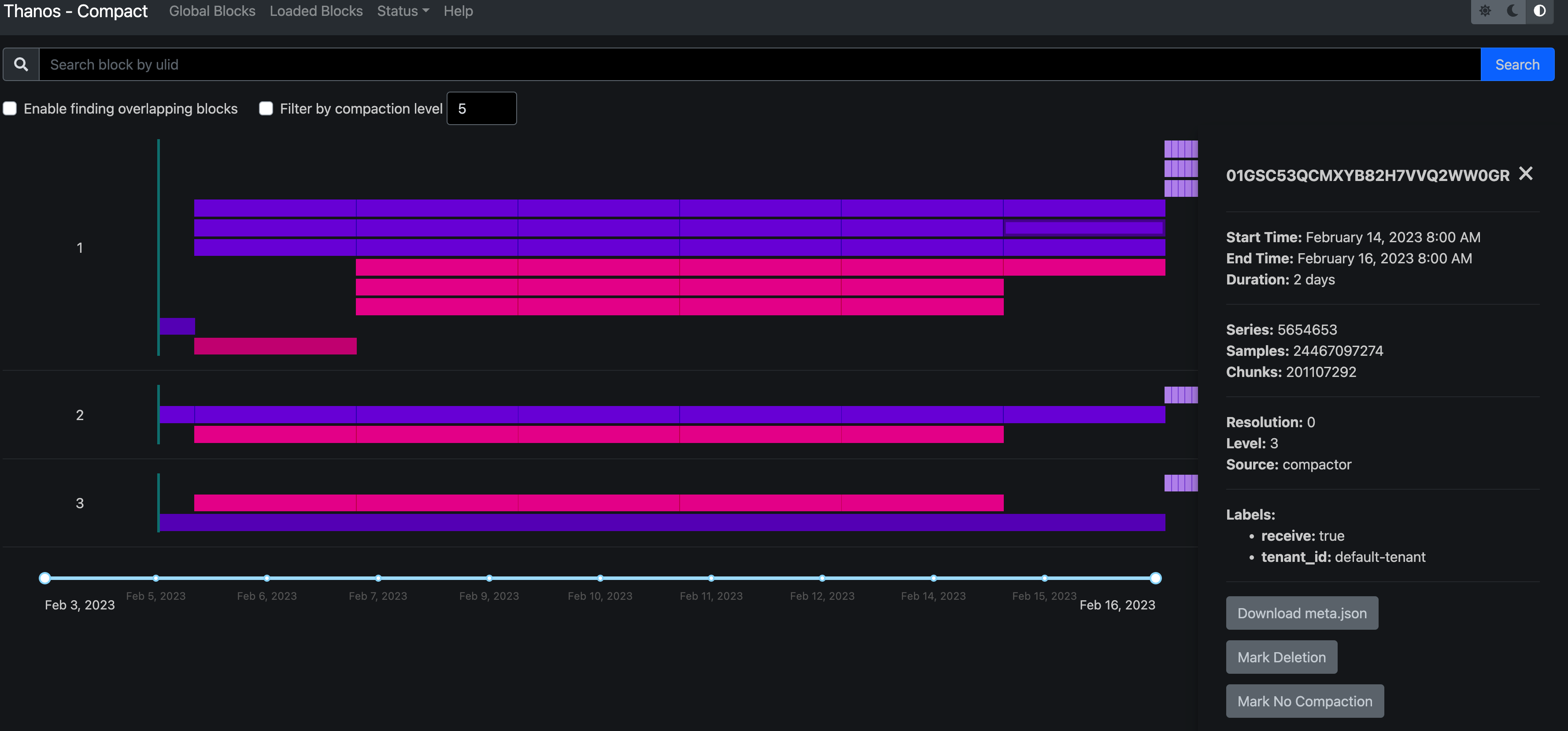
Task: Enable filter by compaction level
Action: (x=266, y=108)
